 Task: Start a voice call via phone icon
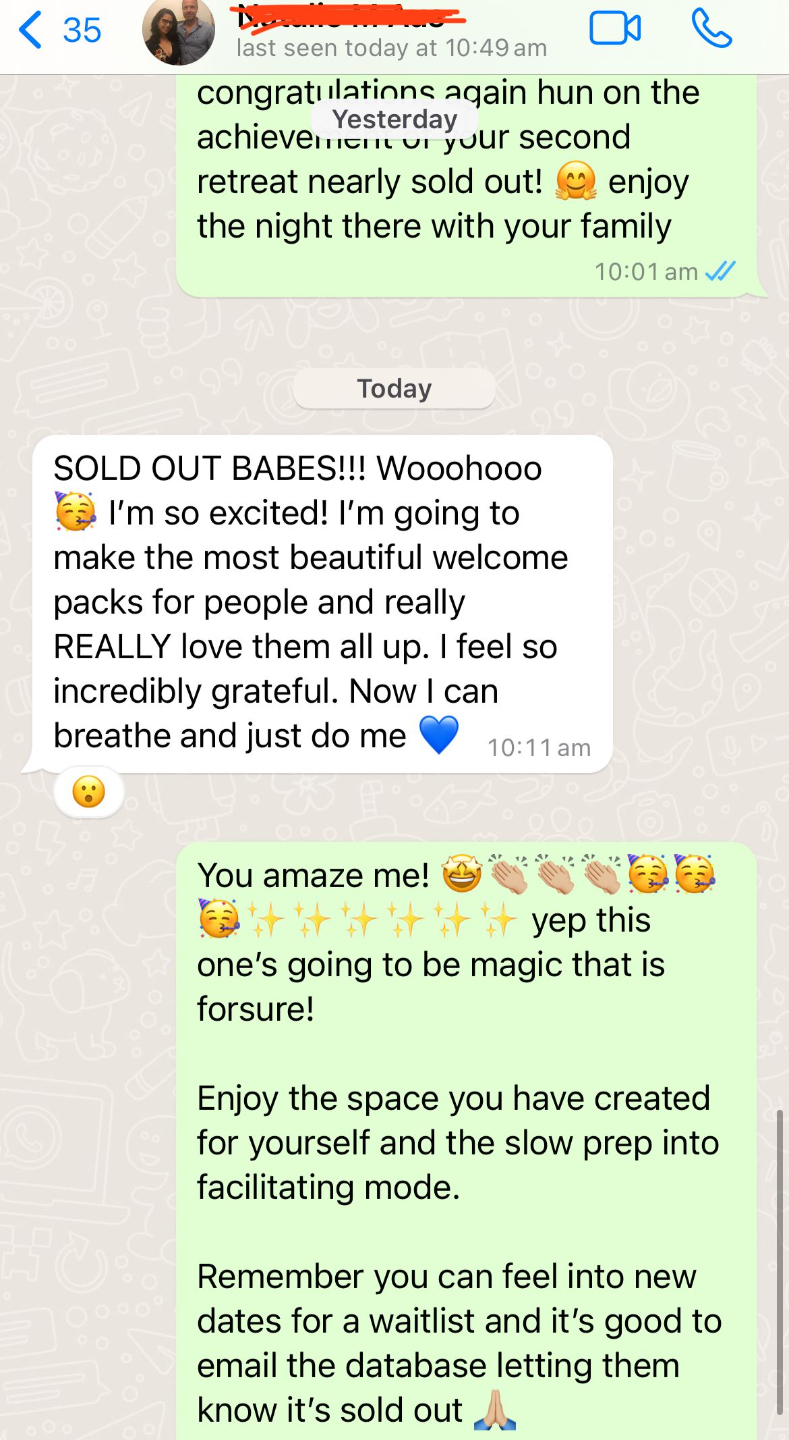(712, 28)
